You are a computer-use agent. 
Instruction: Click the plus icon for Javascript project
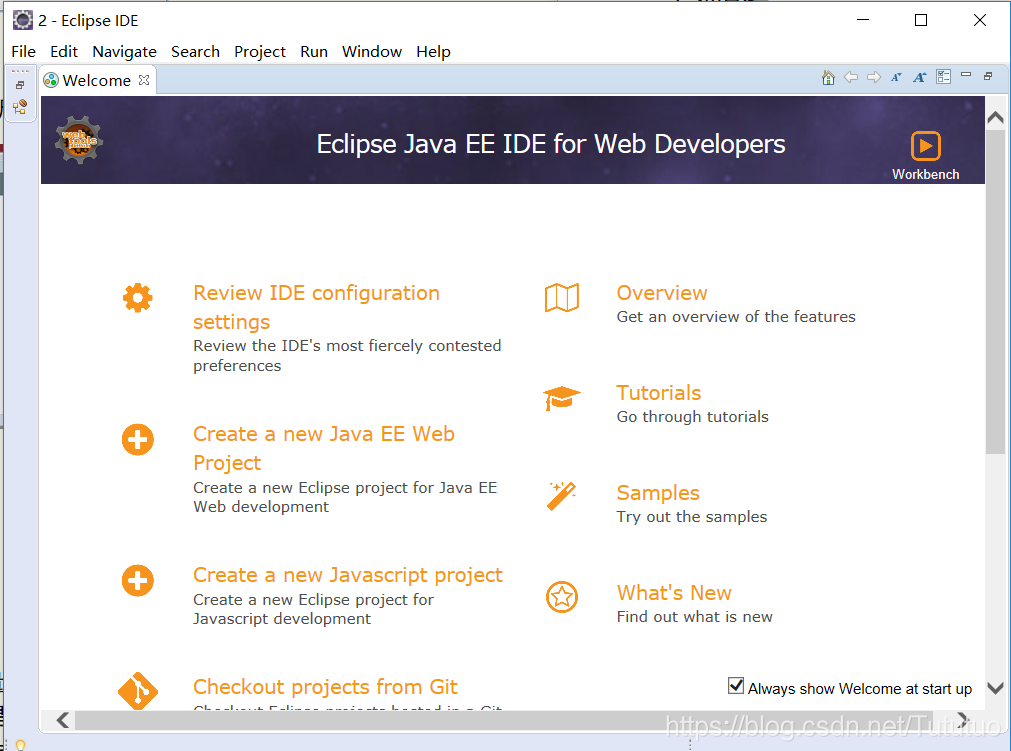click(137, 581)
